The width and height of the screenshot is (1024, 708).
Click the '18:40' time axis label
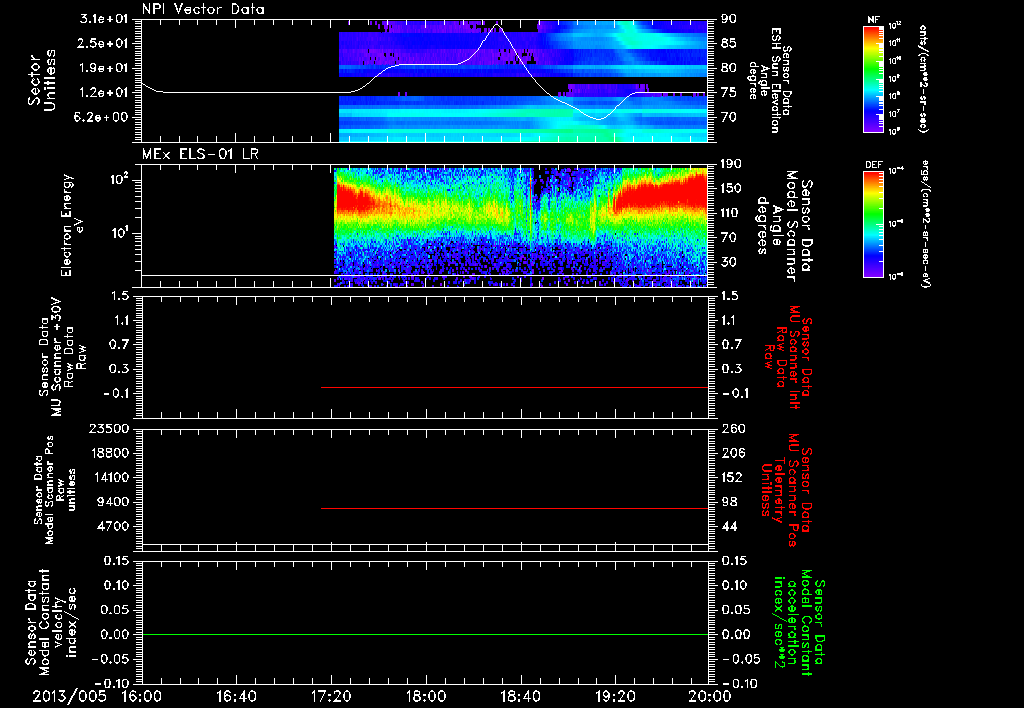pyautogui.click(x=520, y=696)
